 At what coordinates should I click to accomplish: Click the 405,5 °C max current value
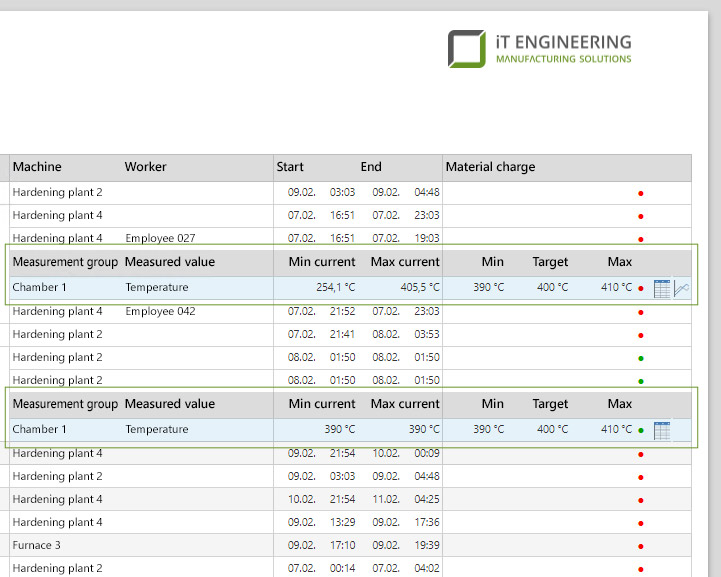416,288
